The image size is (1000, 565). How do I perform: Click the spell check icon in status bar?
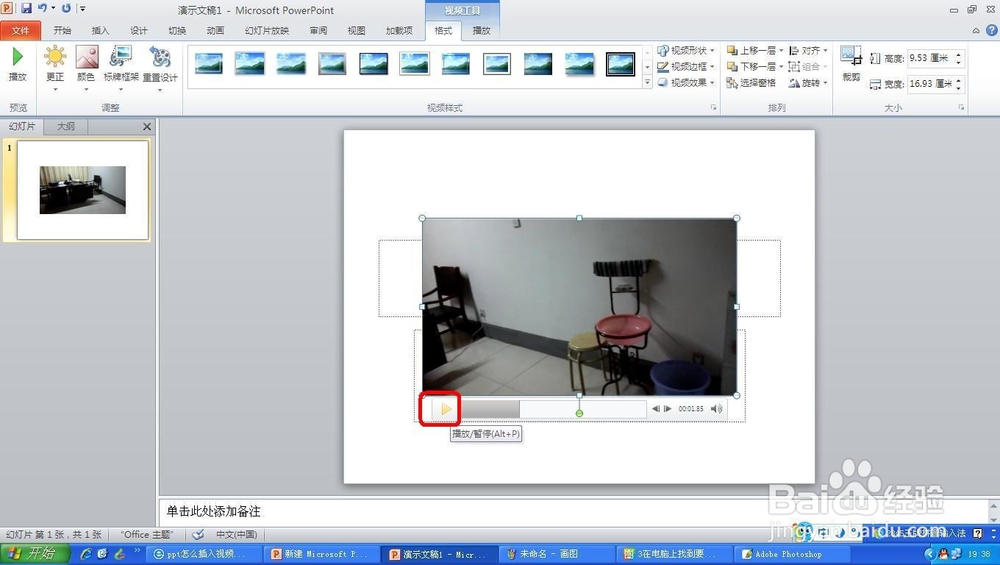pyautogui.click(x=198, y=534)
